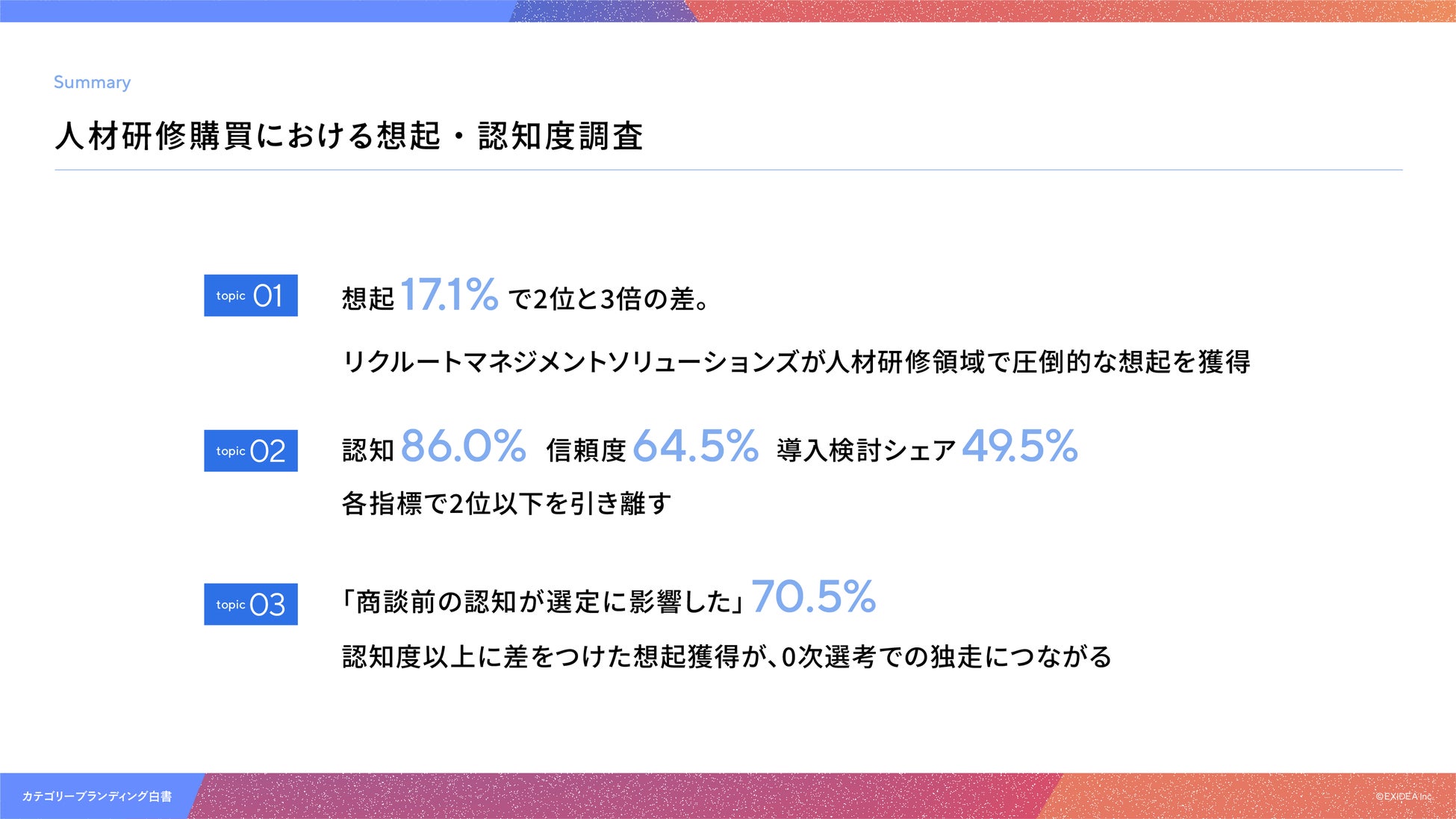This screenshot has width=1456, height=819.
Task: Click the 49.5% share figure
Action: [1019, 447]
